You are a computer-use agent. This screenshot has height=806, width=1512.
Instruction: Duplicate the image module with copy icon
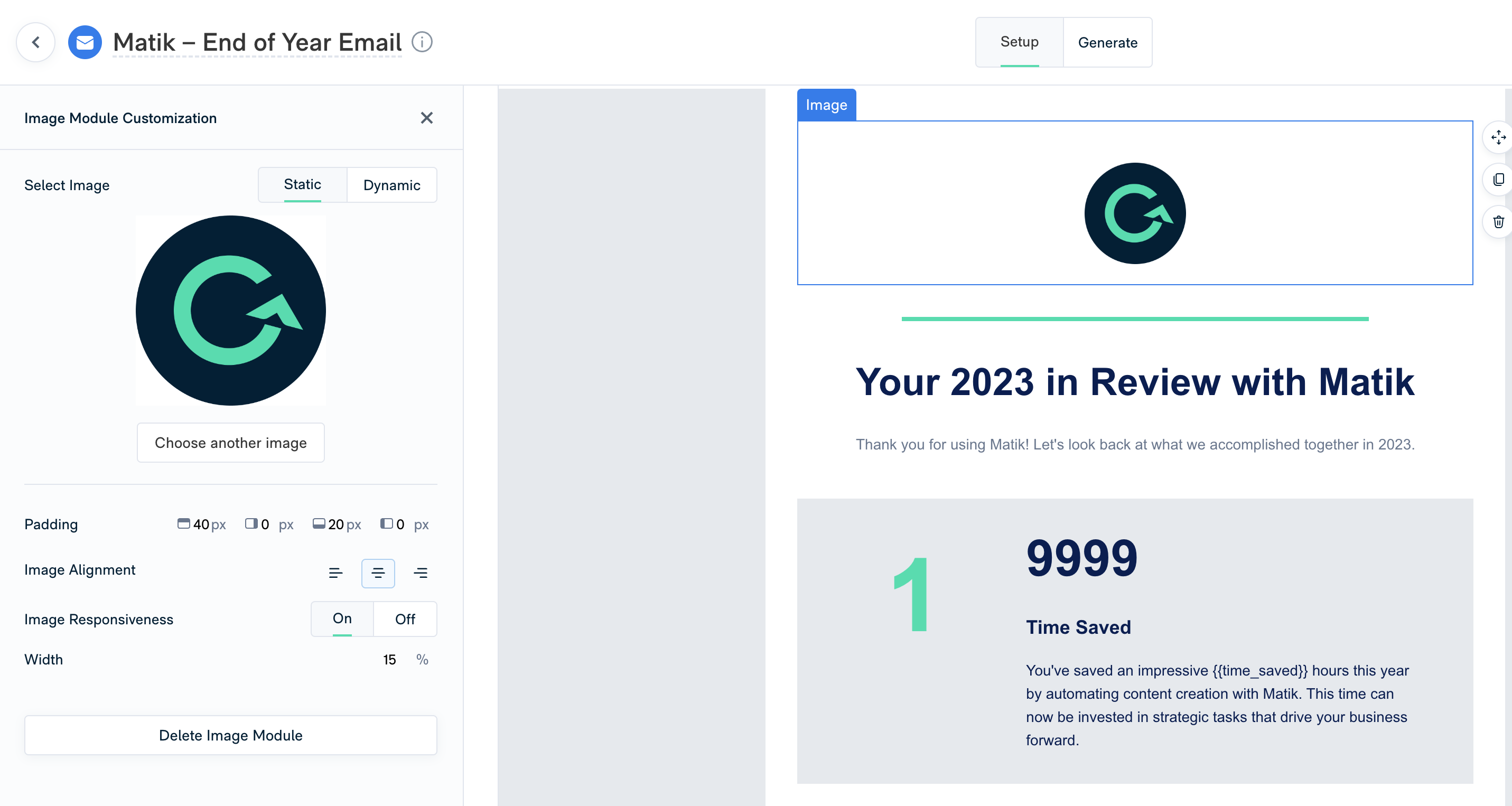[1498, 180]
